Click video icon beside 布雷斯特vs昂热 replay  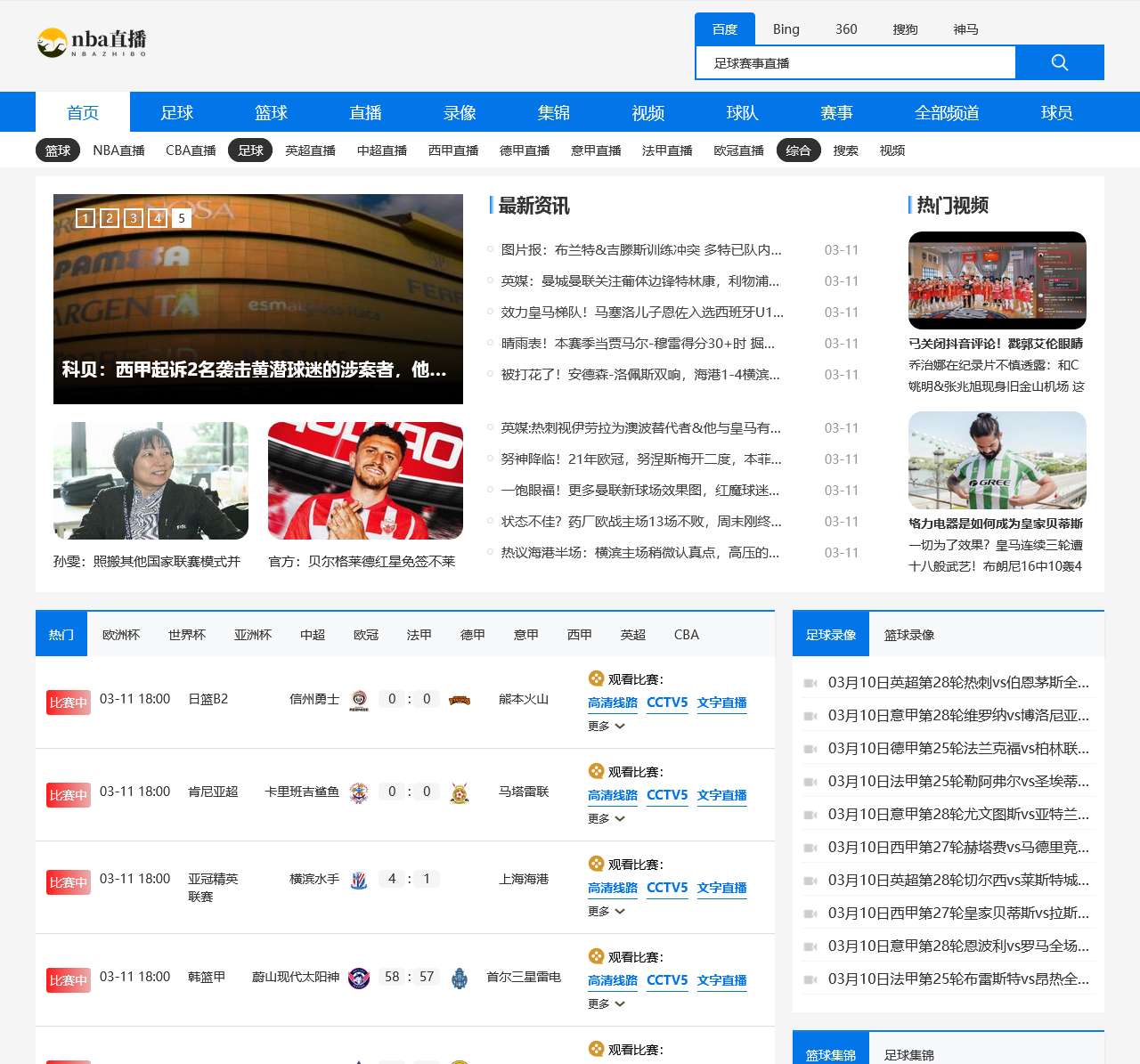click(810, 979)
